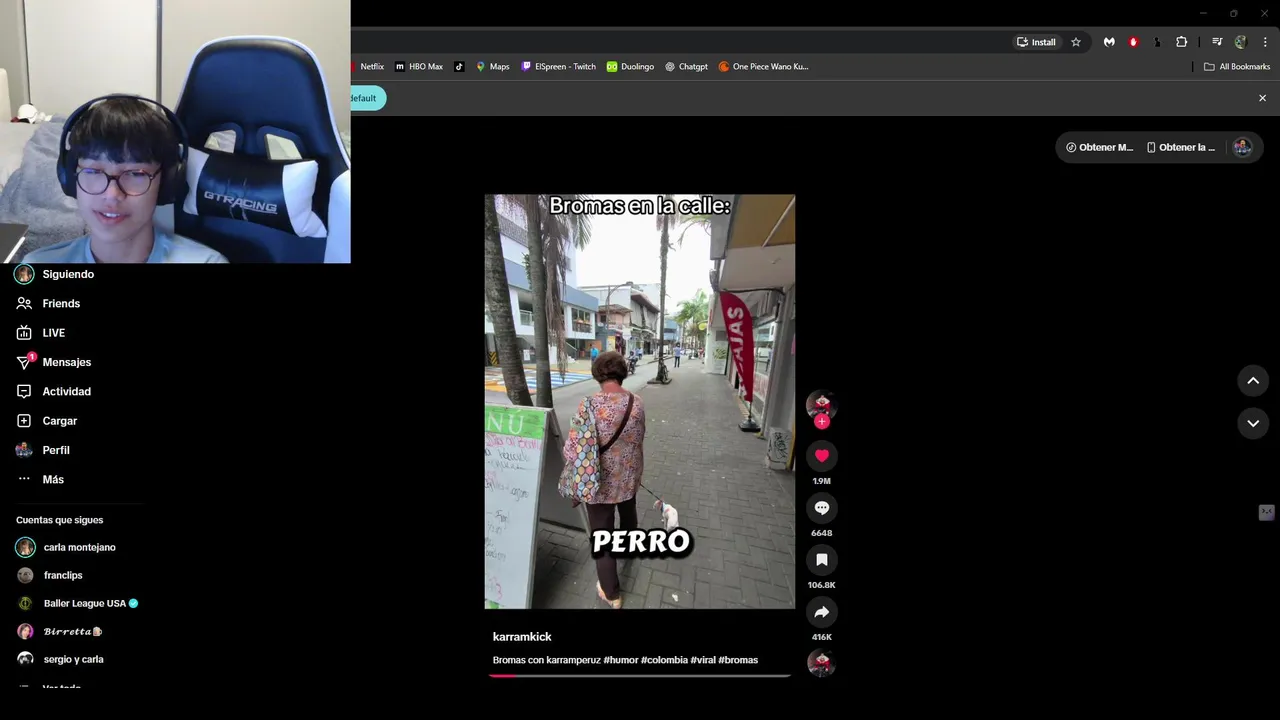Open the red shield extension icon

(x=1133, y=42)
